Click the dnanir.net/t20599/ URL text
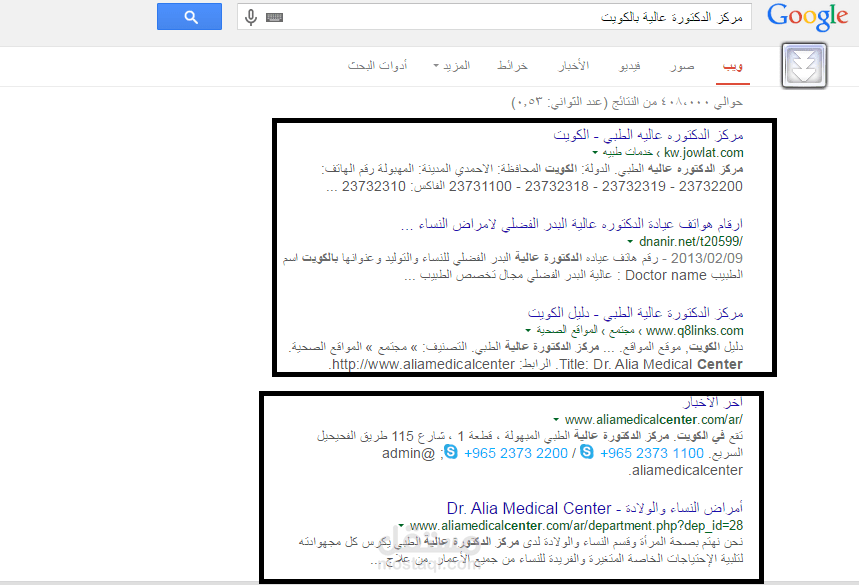This screenshot has height=585, width=859. click(x=691, y=241)
